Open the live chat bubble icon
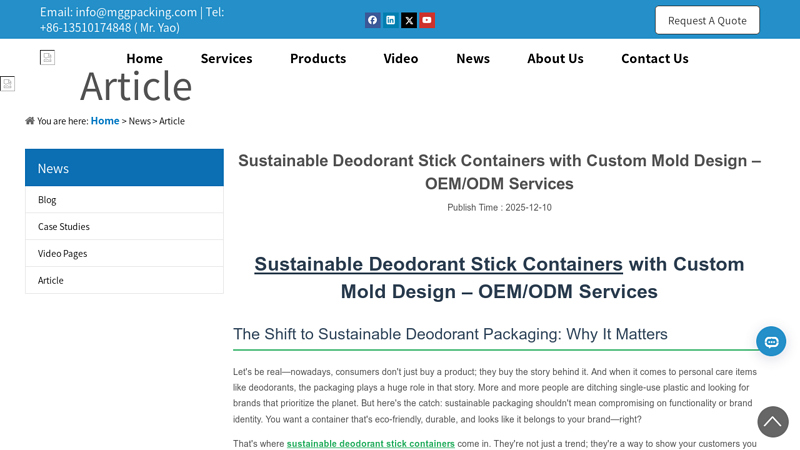The width and height of the screenshot is (800, 450). tap(771, 341)
